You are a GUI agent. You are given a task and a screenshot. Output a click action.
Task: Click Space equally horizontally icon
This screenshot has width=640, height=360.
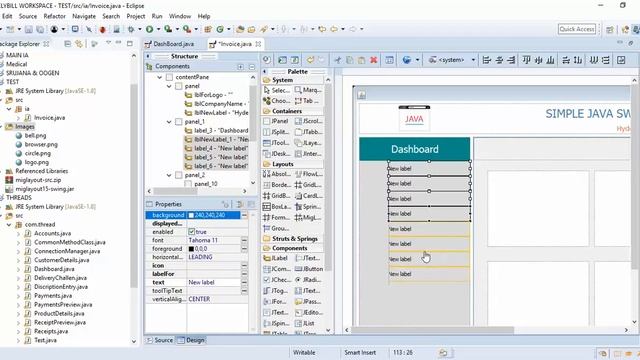593,60
